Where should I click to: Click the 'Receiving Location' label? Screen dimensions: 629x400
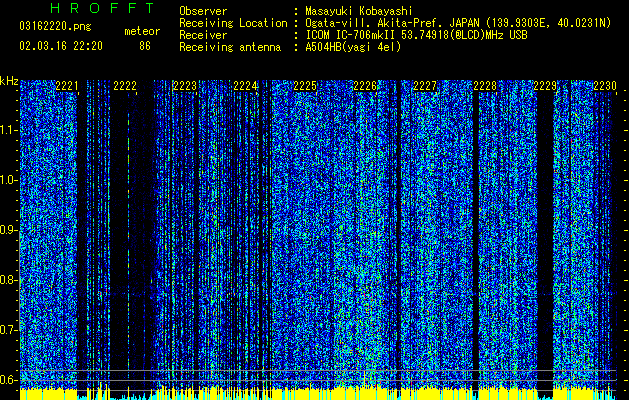pos(233,23)
